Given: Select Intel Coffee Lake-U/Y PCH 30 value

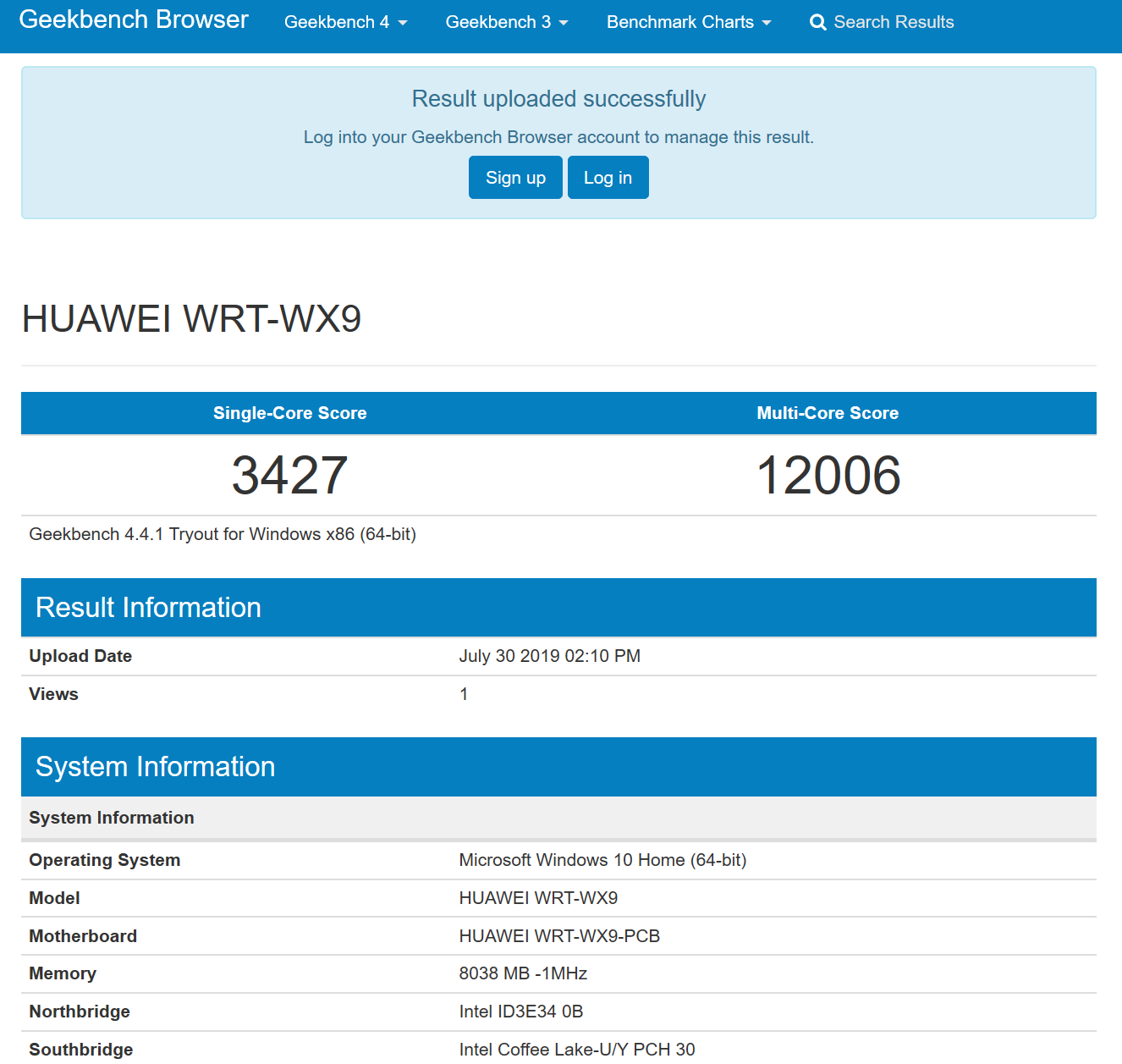Looking at the screenshot, I should pos(577,1050).
